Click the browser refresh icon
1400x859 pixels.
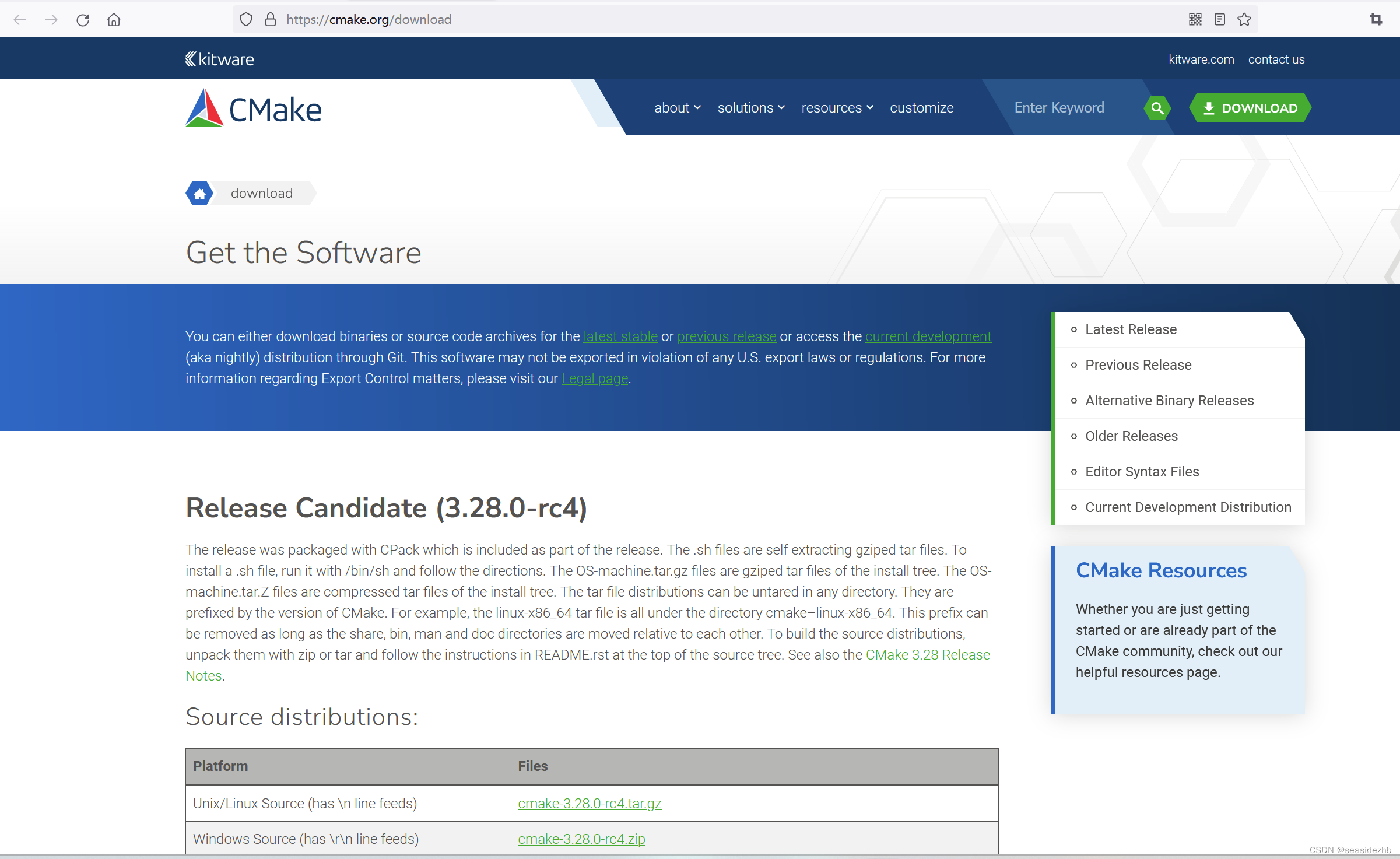(x=85, y=19)
